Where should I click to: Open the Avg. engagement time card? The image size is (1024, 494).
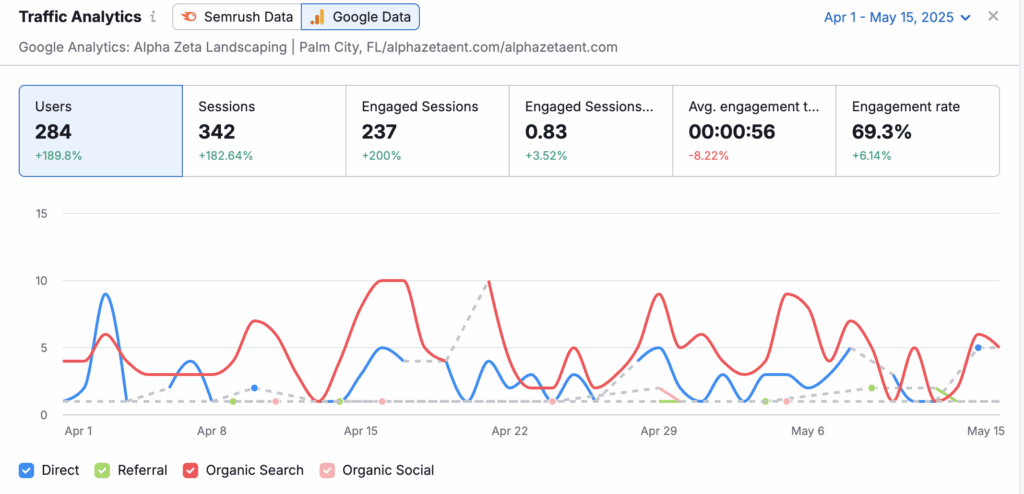click(754, 131)
